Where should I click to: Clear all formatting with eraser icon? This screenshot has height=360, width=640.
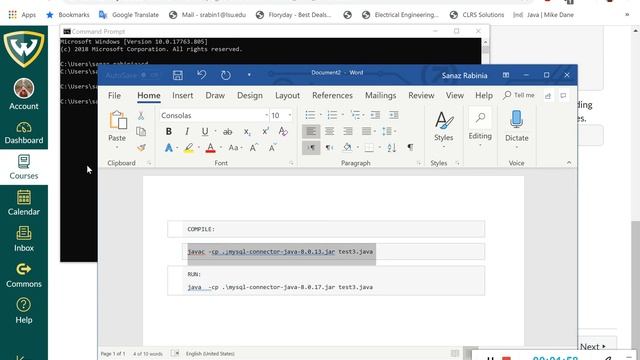coord(283,131)
